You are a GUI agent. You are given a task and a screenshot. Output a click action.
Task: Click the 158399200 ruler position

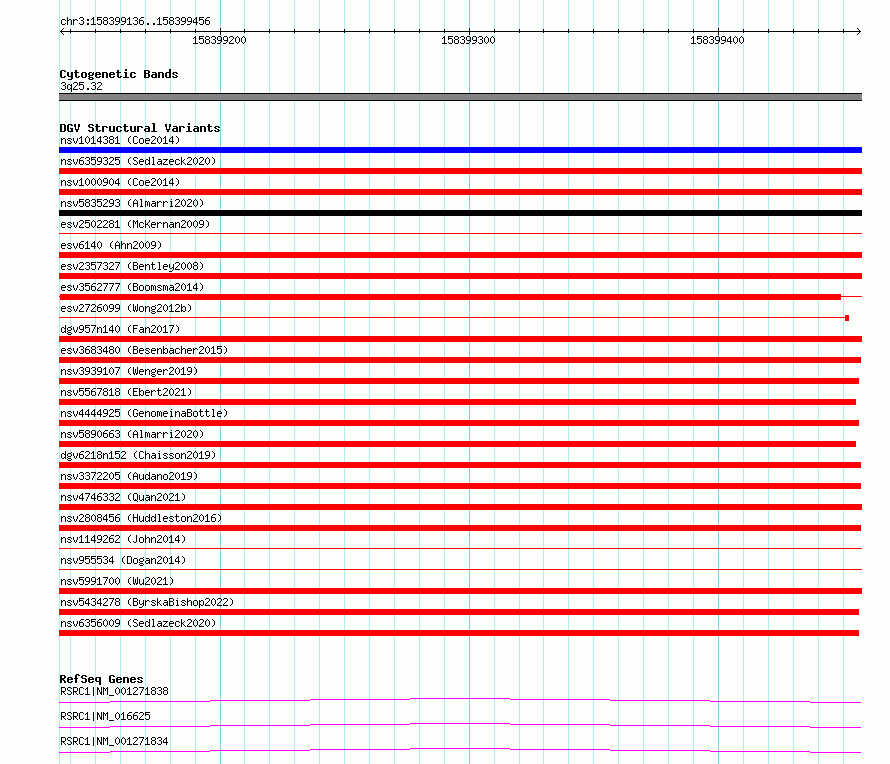(x=219, y=40)
